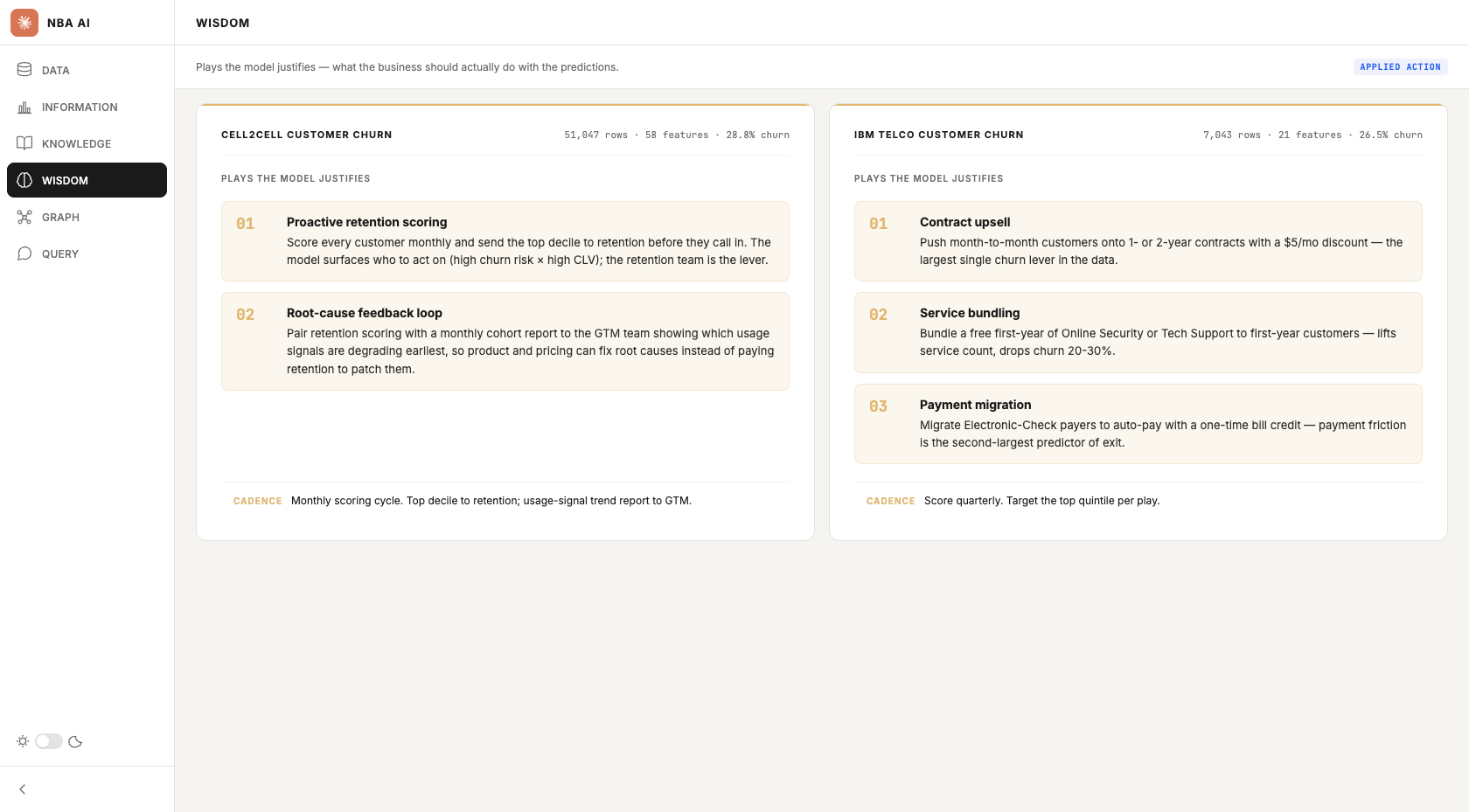Click the NBA AI app name
The height and width of the screenshot is (812, 1469).
(68, 23)
